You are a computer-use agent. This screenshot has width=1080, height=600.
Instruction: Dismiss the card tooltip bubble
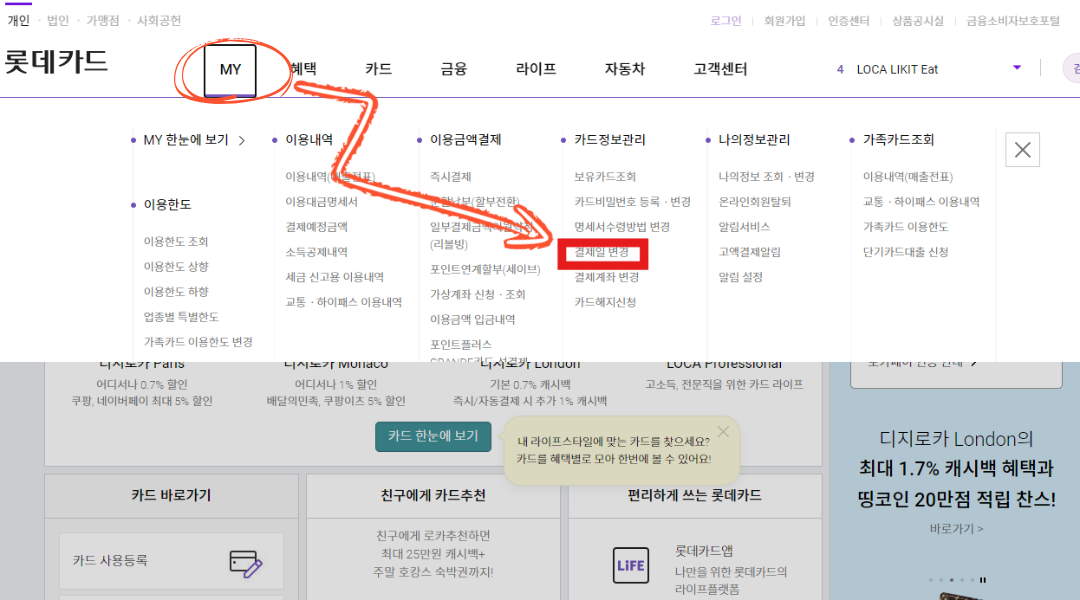click(x=723, y=432)
